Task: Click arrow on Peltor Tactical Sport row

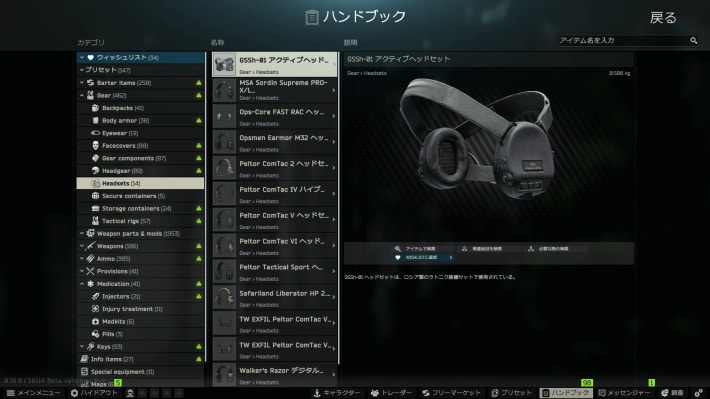Action: [334, 271]
